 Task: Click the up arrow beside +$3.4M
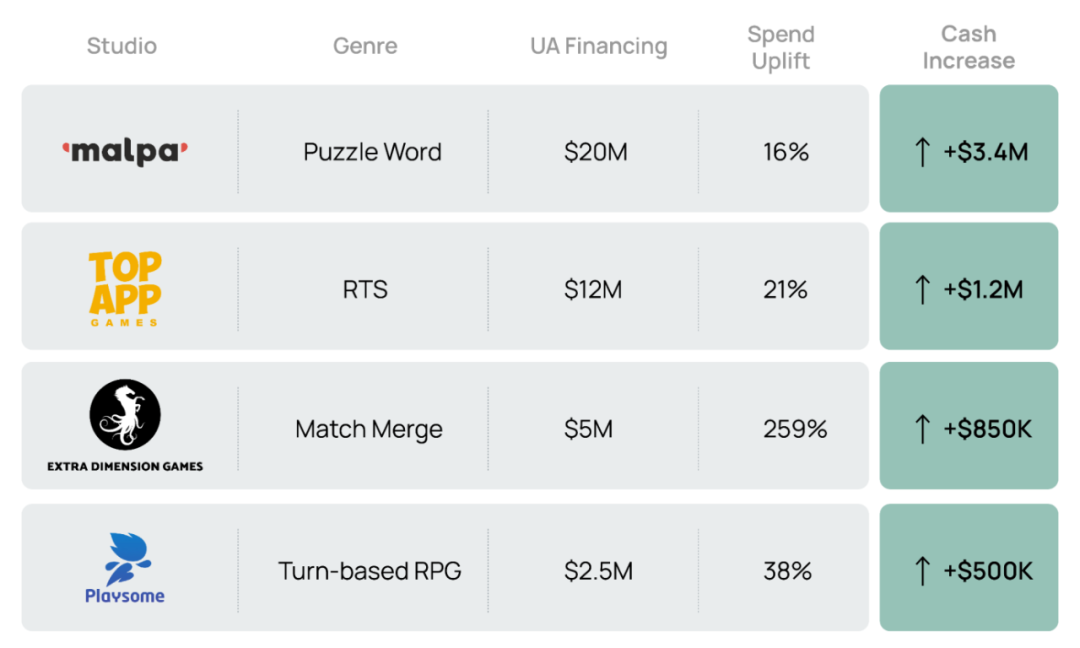[x=922, y=152]
